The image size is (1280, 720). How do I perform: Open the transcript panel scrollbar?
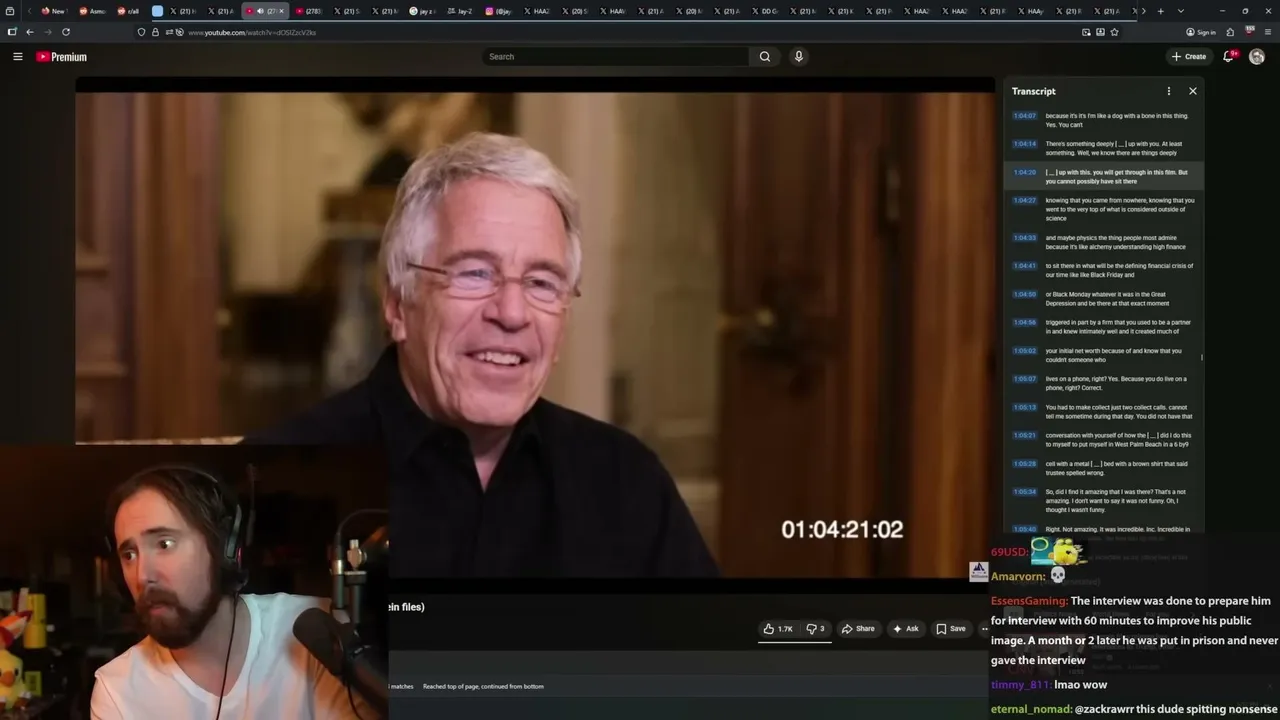pyautogui.click(x=1202, y=357)
